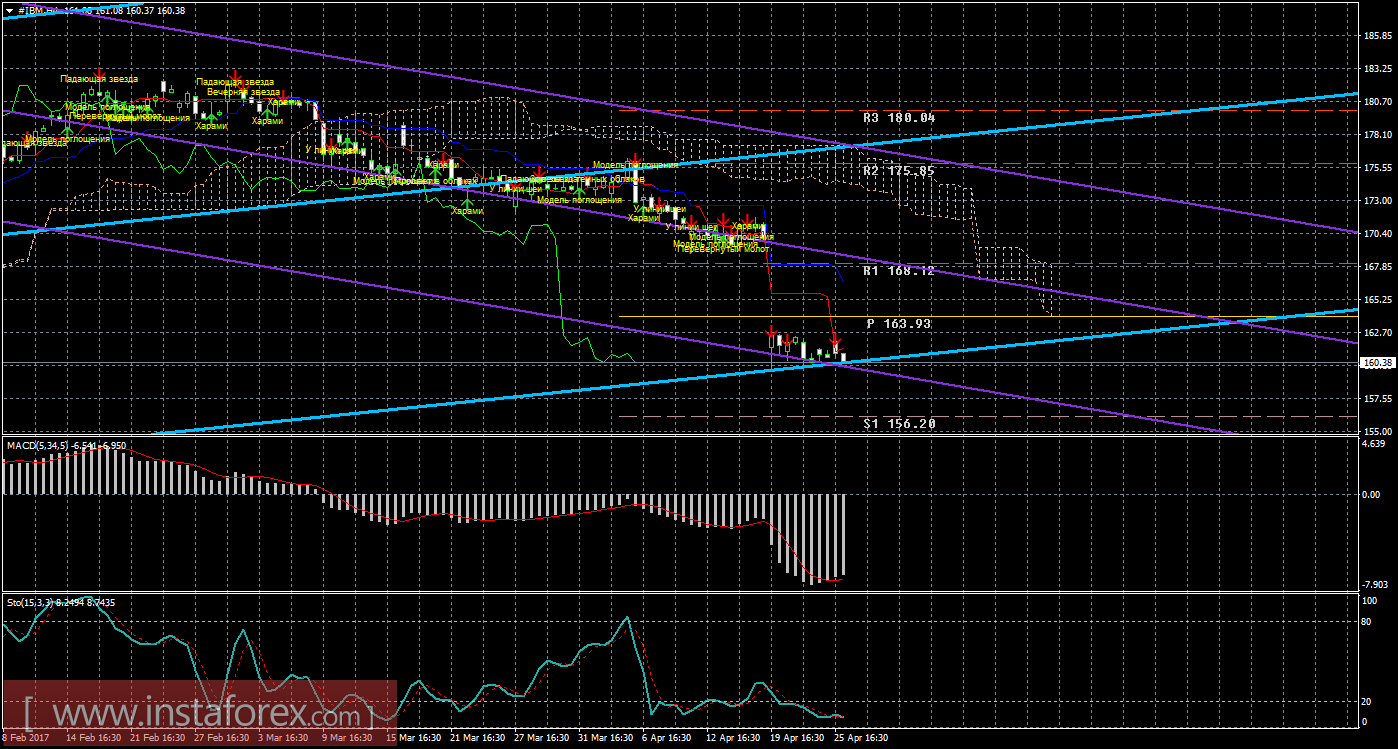This screenshot has height=749, width=1398.
Task: Click the 21 Feb 16:30 time label
Action: (157, 738)
